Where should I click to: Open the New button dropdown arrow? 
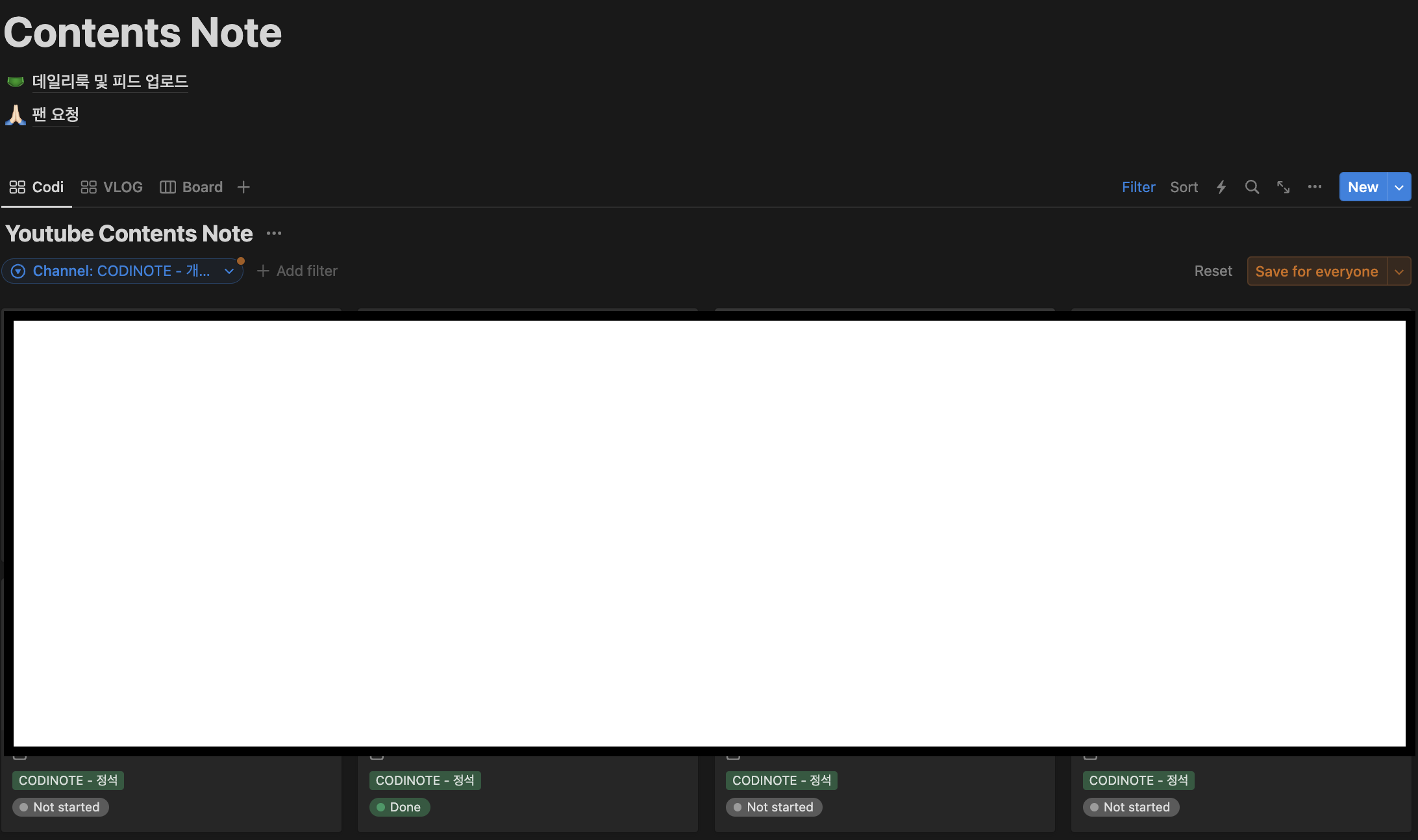[1399, 187]
